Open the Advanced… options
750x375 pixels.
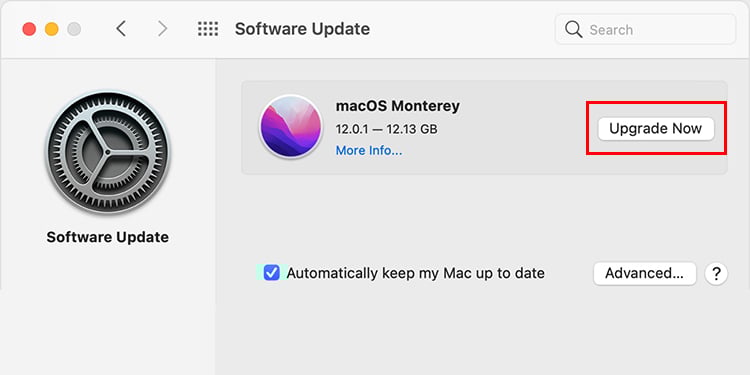coord(644,274)
